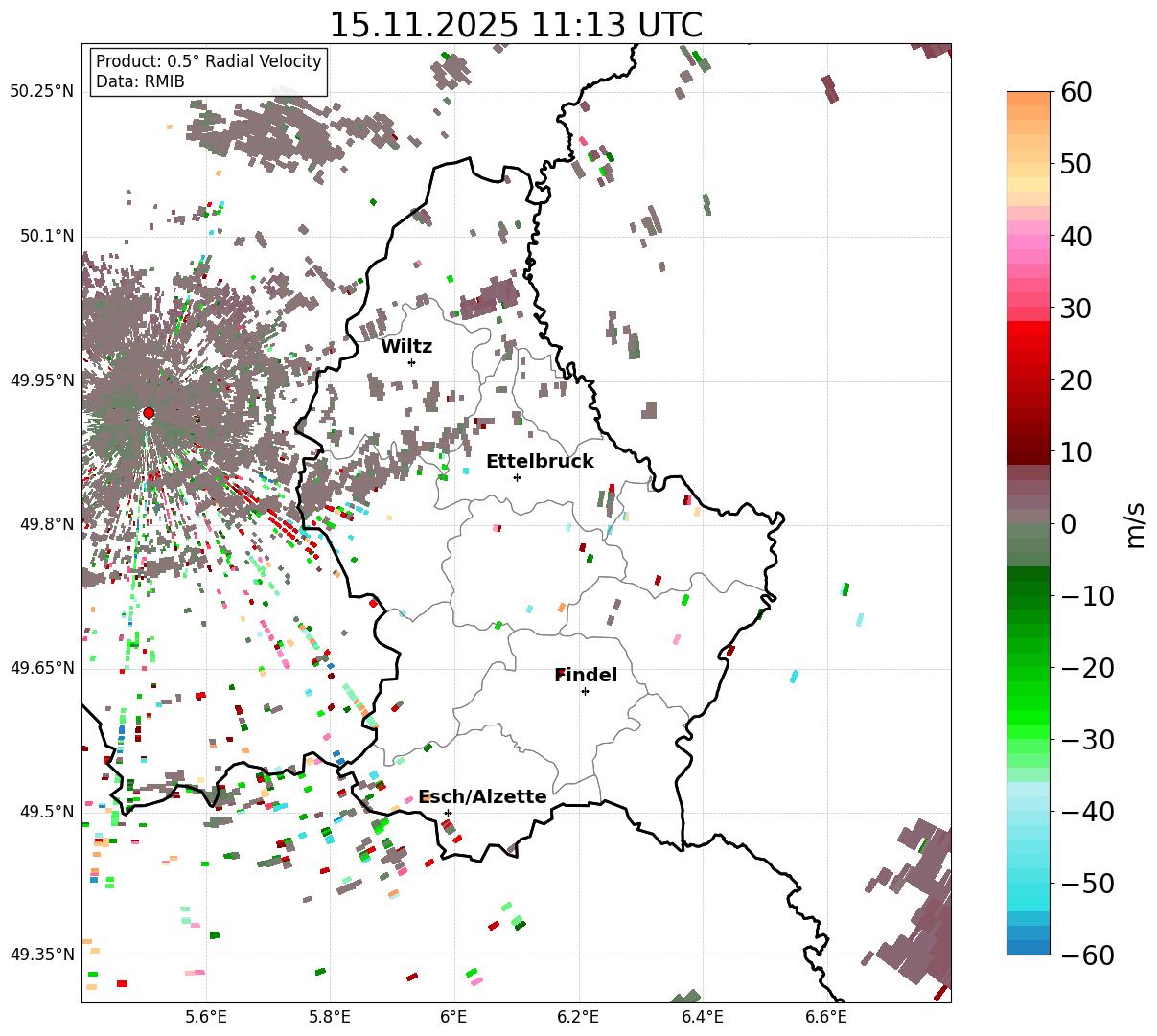This screenshot has width=1157, height=1036.
Task: Click the 6°E longitude label
Action: (453, 1017)
